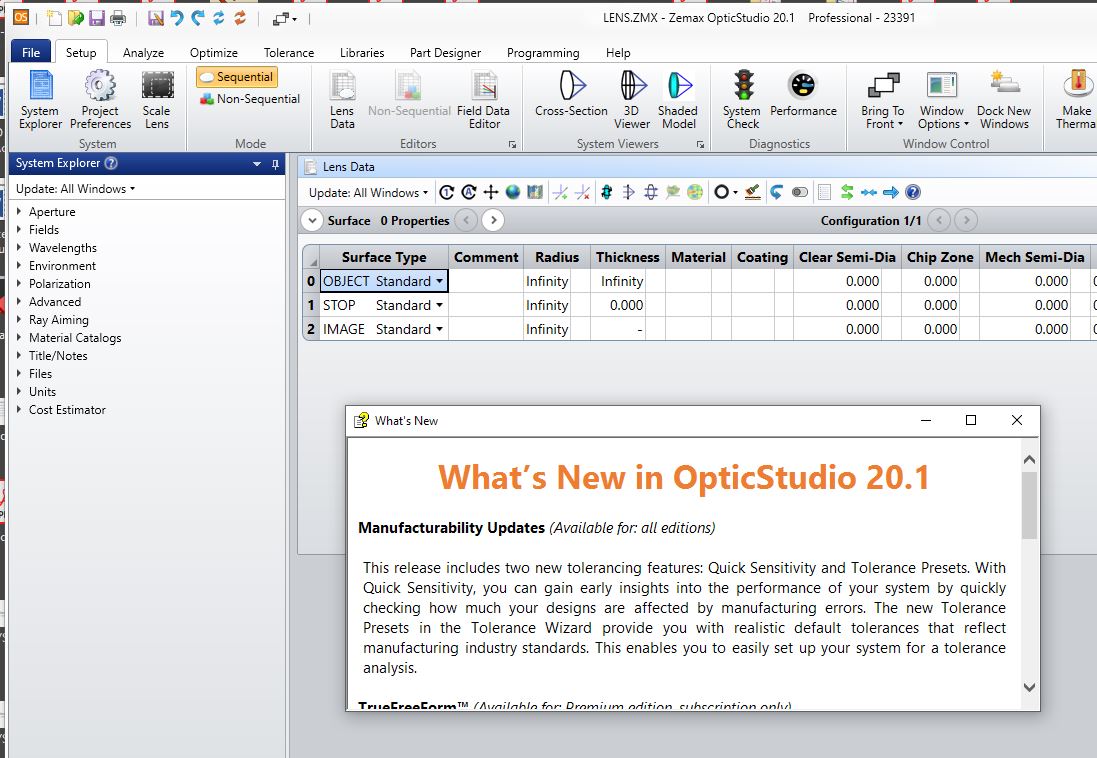Open a lens file from the quick toolbar
This screenshot has width=1097, height=758.
(76, 18)
